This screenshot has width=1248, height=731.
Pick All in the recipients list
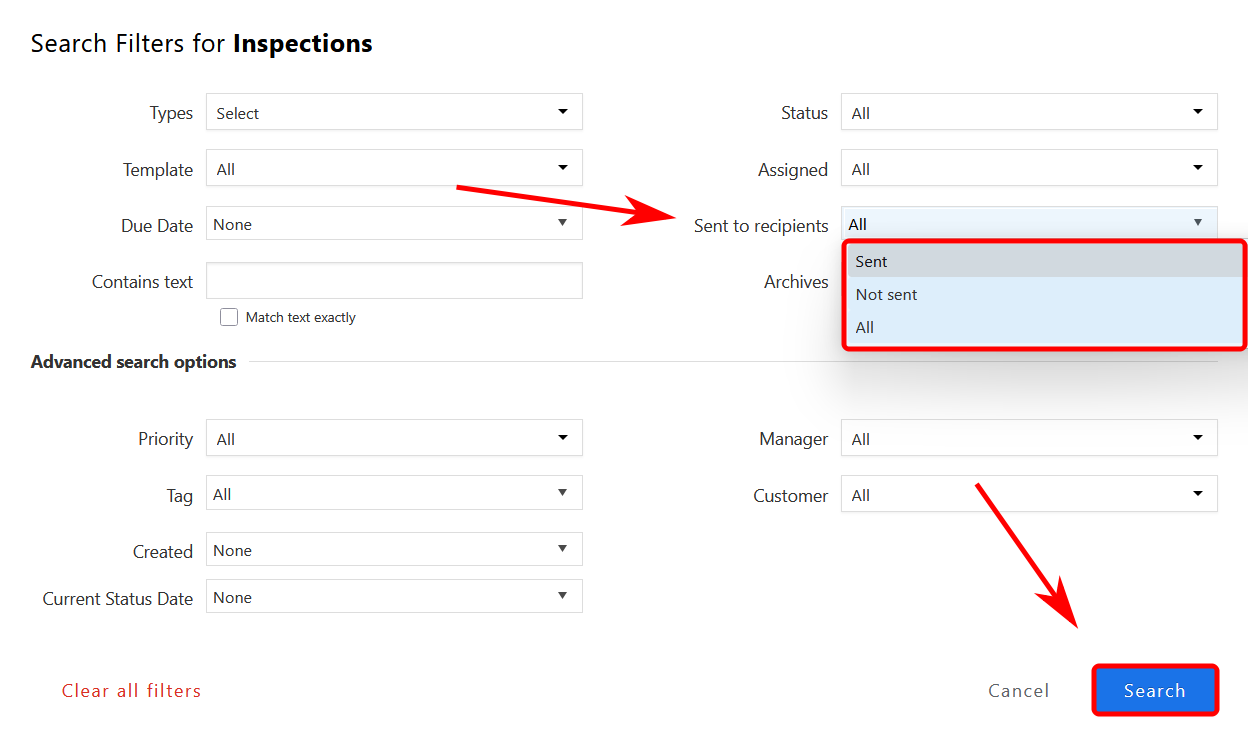pyautogui.click(x=1044, y=327)
